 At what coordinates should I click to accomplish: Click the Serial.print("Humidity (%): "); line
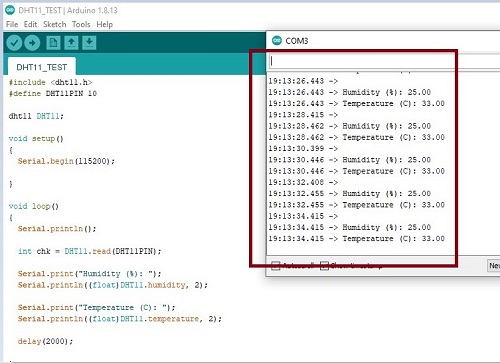point(90,274)
